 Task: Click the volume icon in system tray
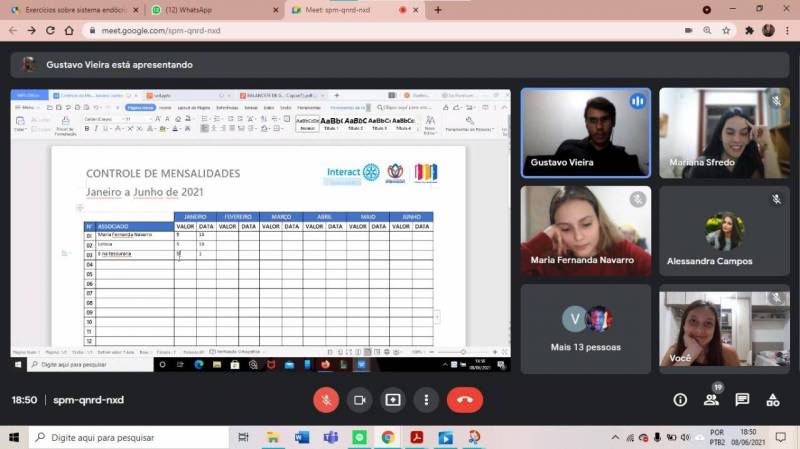[685, 437]
